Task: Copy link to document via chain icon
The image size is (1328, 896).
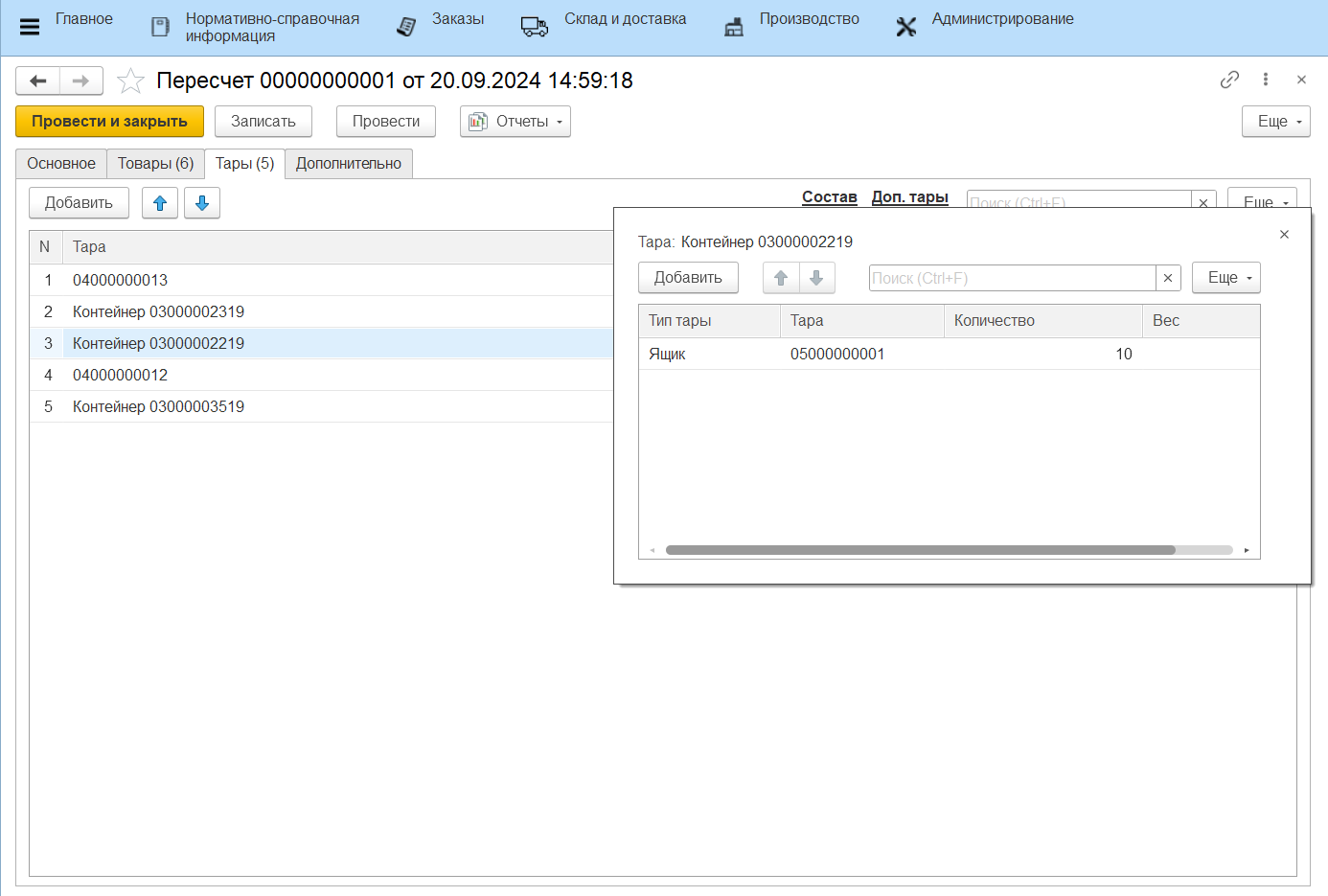Action: point(1229,80)
